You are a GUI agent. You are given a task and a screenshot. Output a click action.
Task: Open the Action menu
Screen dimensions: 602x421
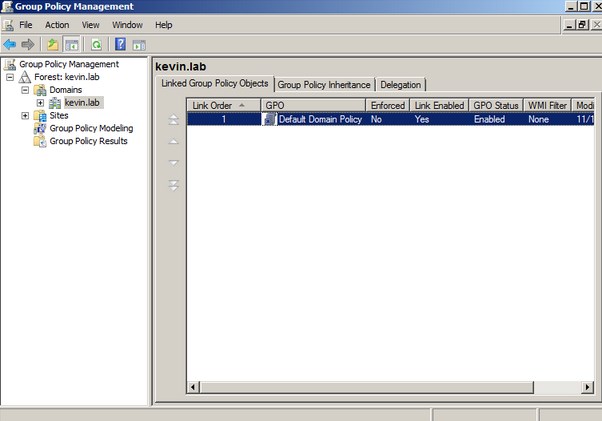(x=57, y=25)
